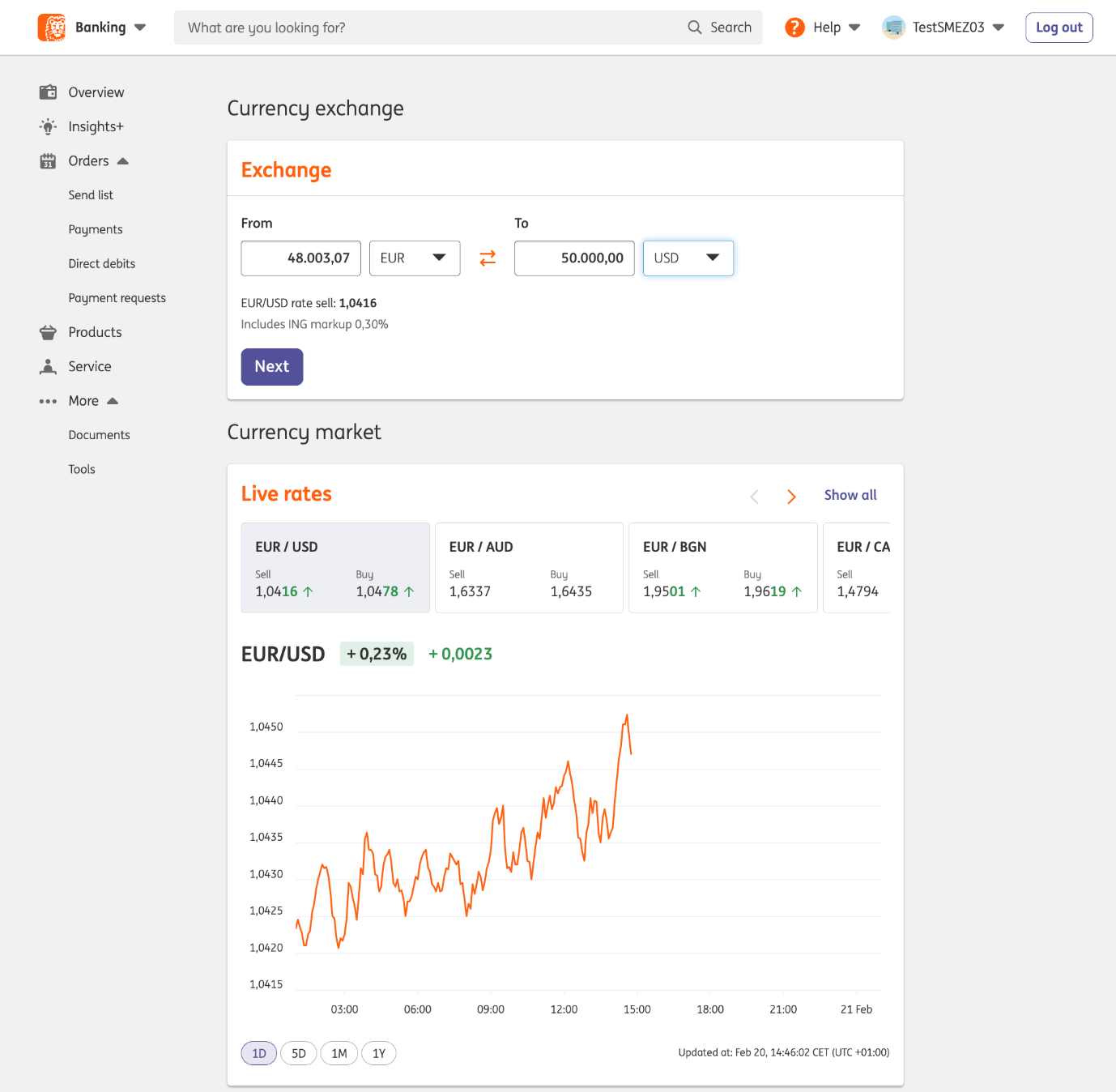Open Direct debits in the sidebar
The image size is (1116, 1092).
pos(102,264)
